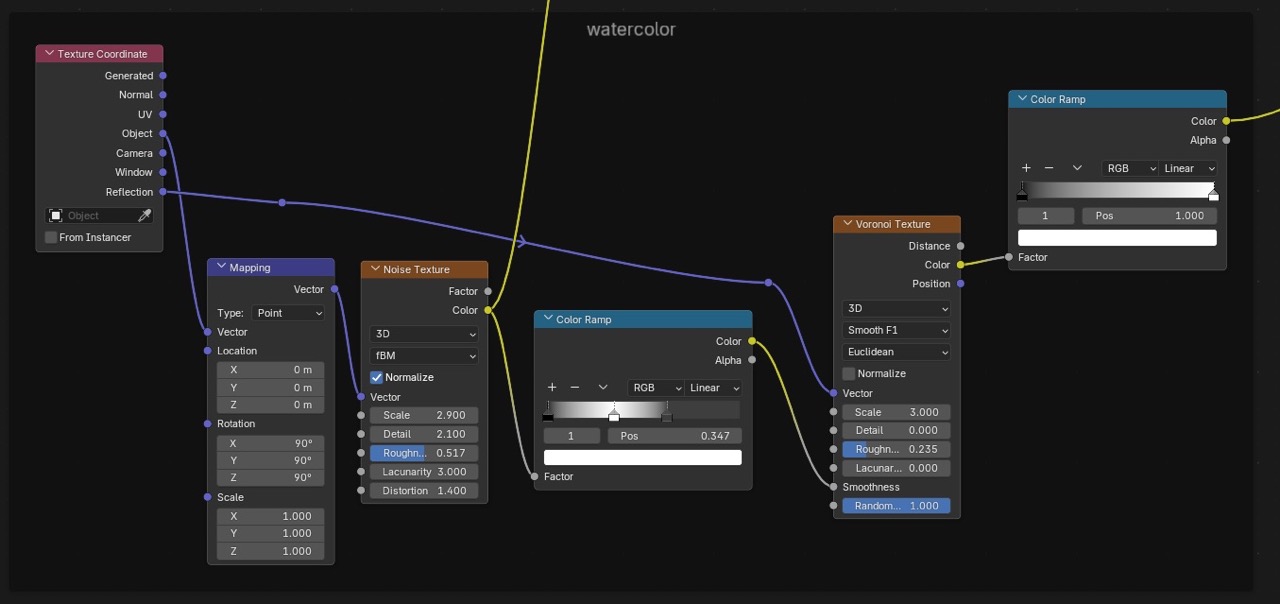Click the Voronoi Roughness slider

(896, 449)
